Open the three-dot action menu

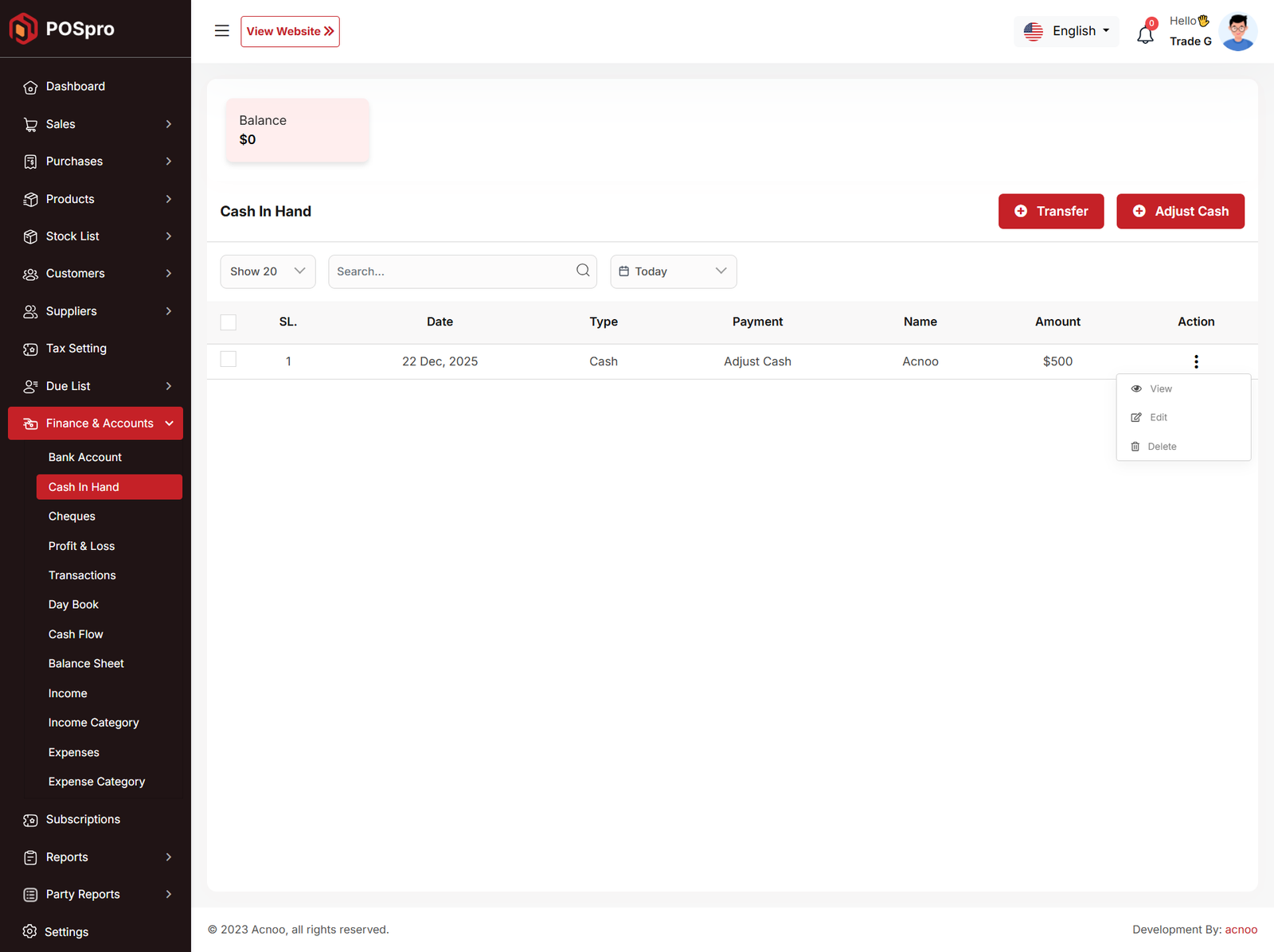[1196, 361]
